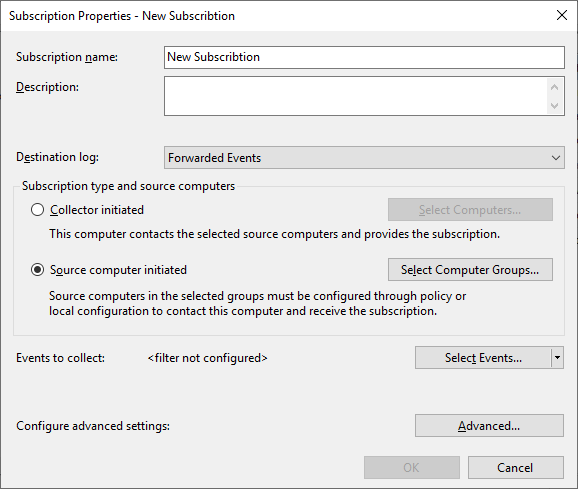The height and width of the screenshot is (489, 578).
Task: Click the Collector initiated label text
Action: click(97, 210)
